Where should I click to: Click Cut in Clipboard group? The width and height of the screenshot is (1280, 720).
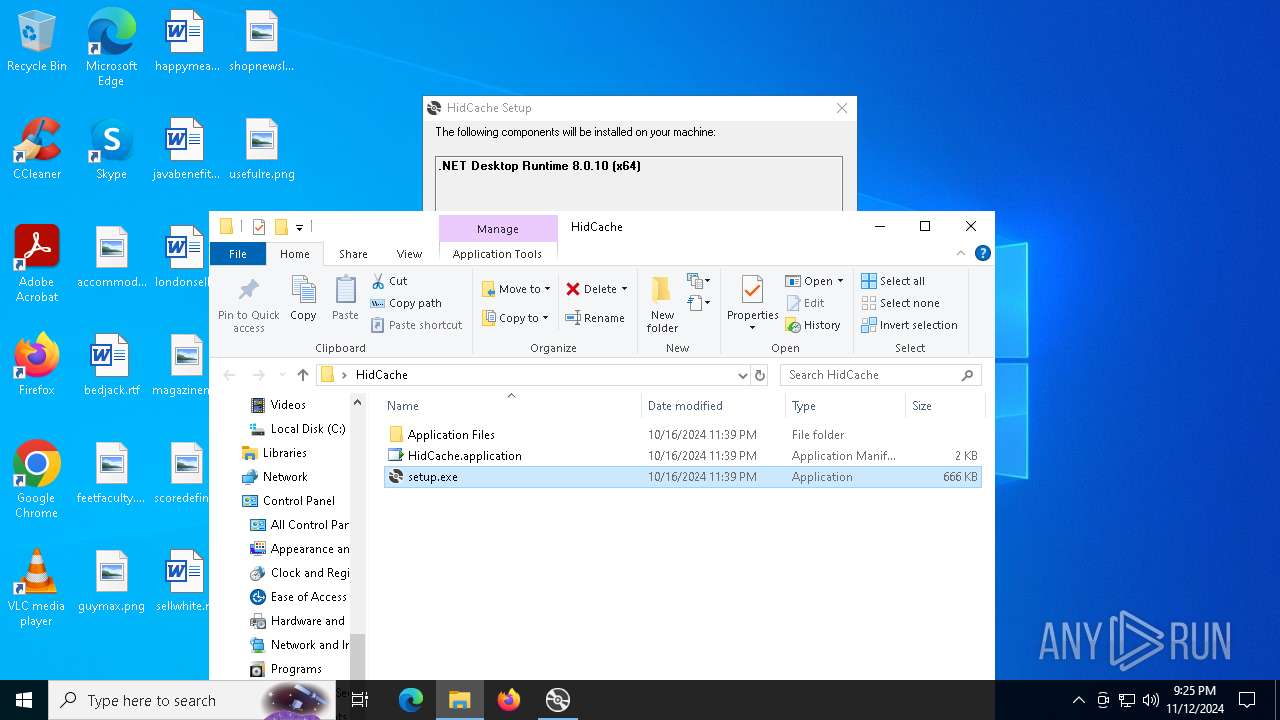pyautogui.click(x=389, y=281)
